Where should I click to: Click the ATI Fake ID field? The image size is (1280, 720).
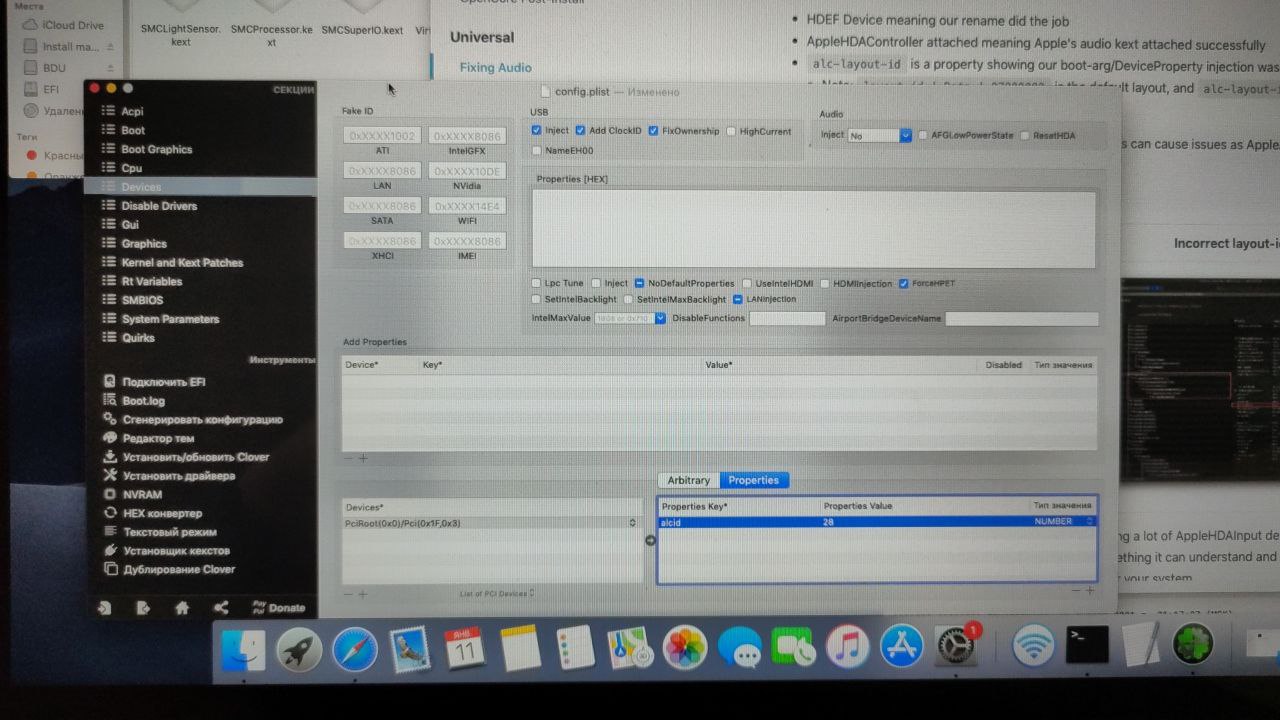coord(383,135)
